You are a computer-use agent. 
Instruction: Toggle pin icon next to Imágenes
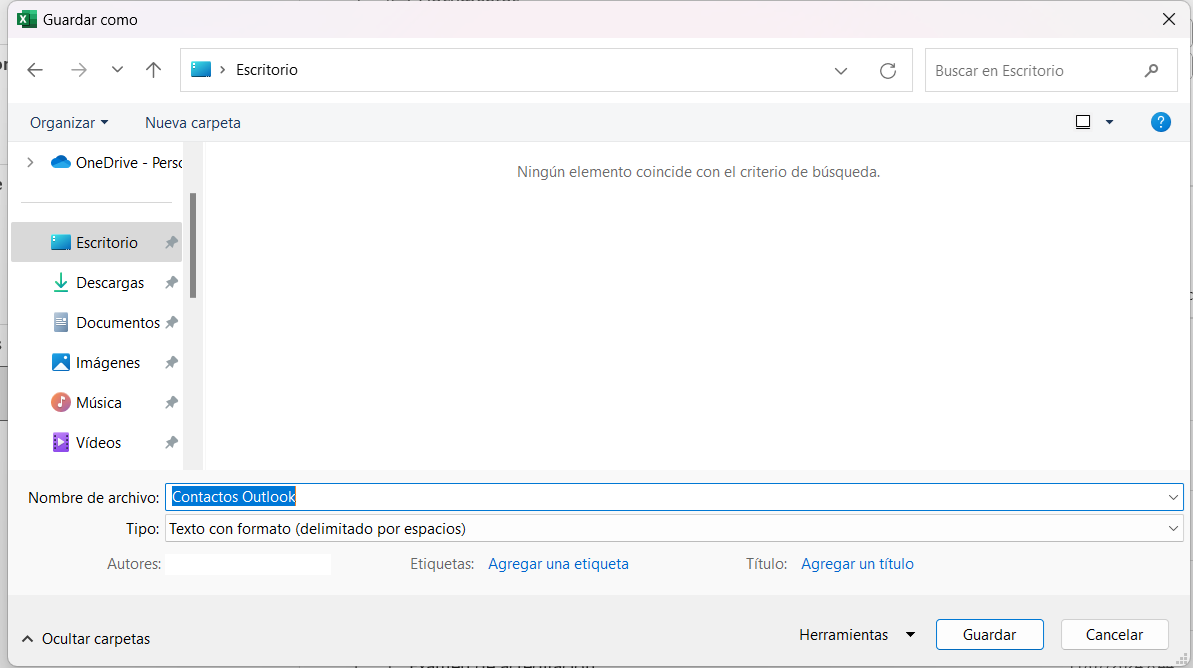click(x=171, y=363)
